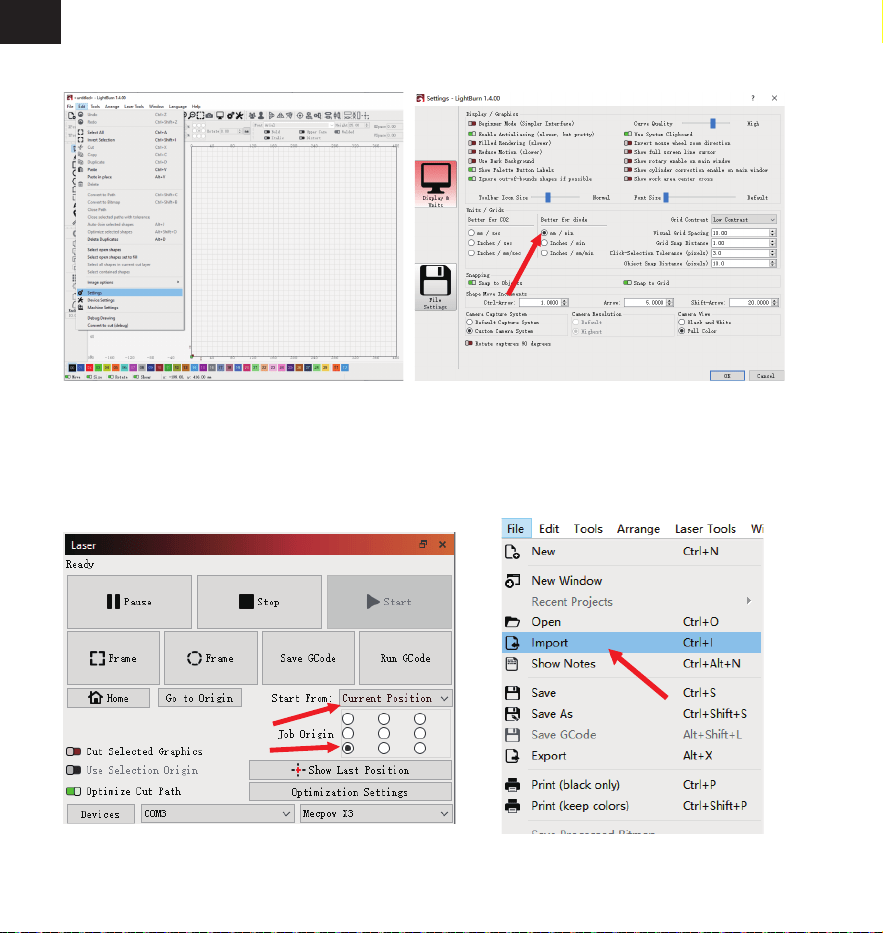The width and height of the screenshot is (883, 933).
Task: Expand Image options submenu in Edit menu
Action: tap(177, 282)
